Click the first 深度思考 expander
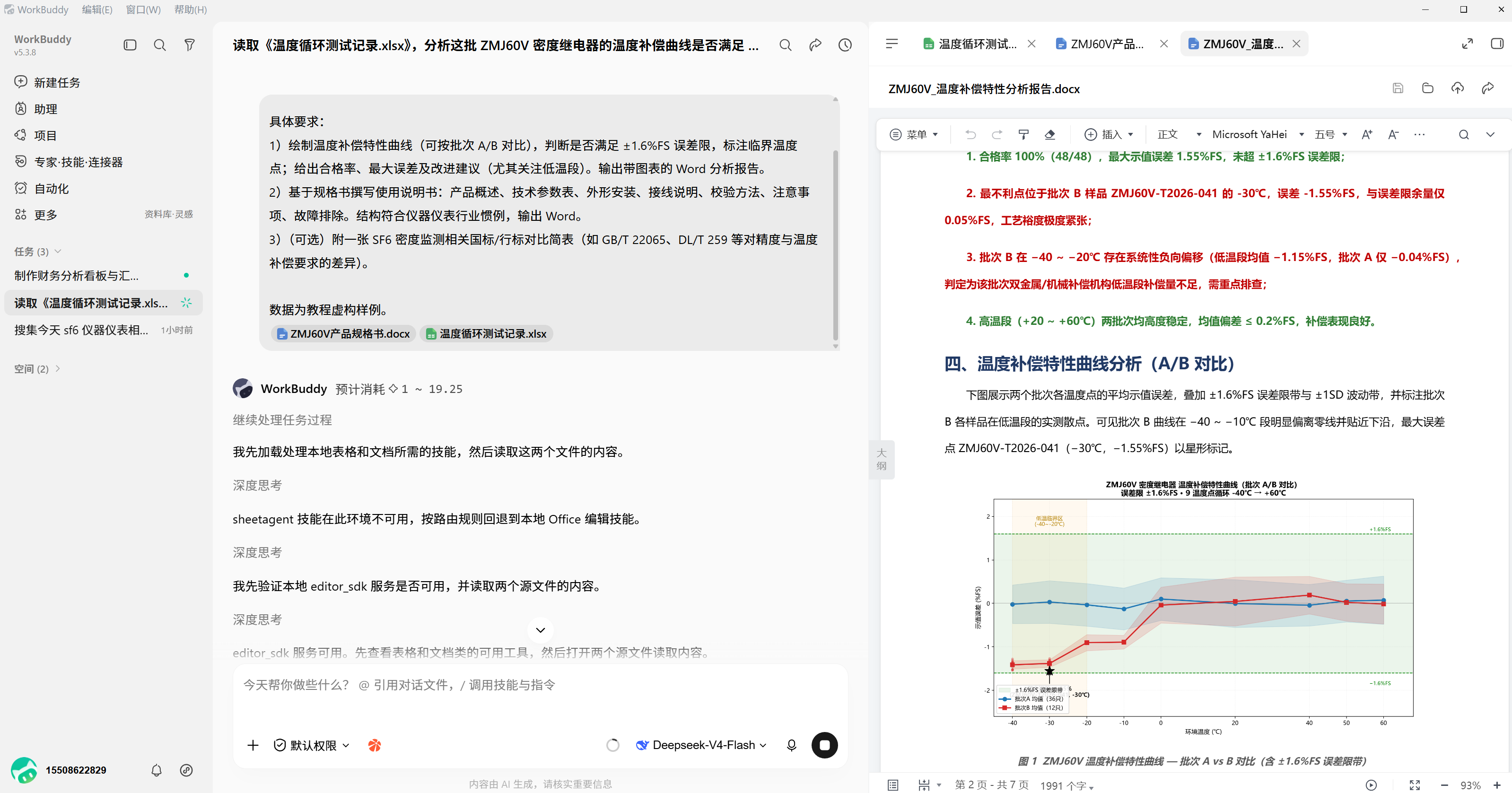 (x=257, y=485)
